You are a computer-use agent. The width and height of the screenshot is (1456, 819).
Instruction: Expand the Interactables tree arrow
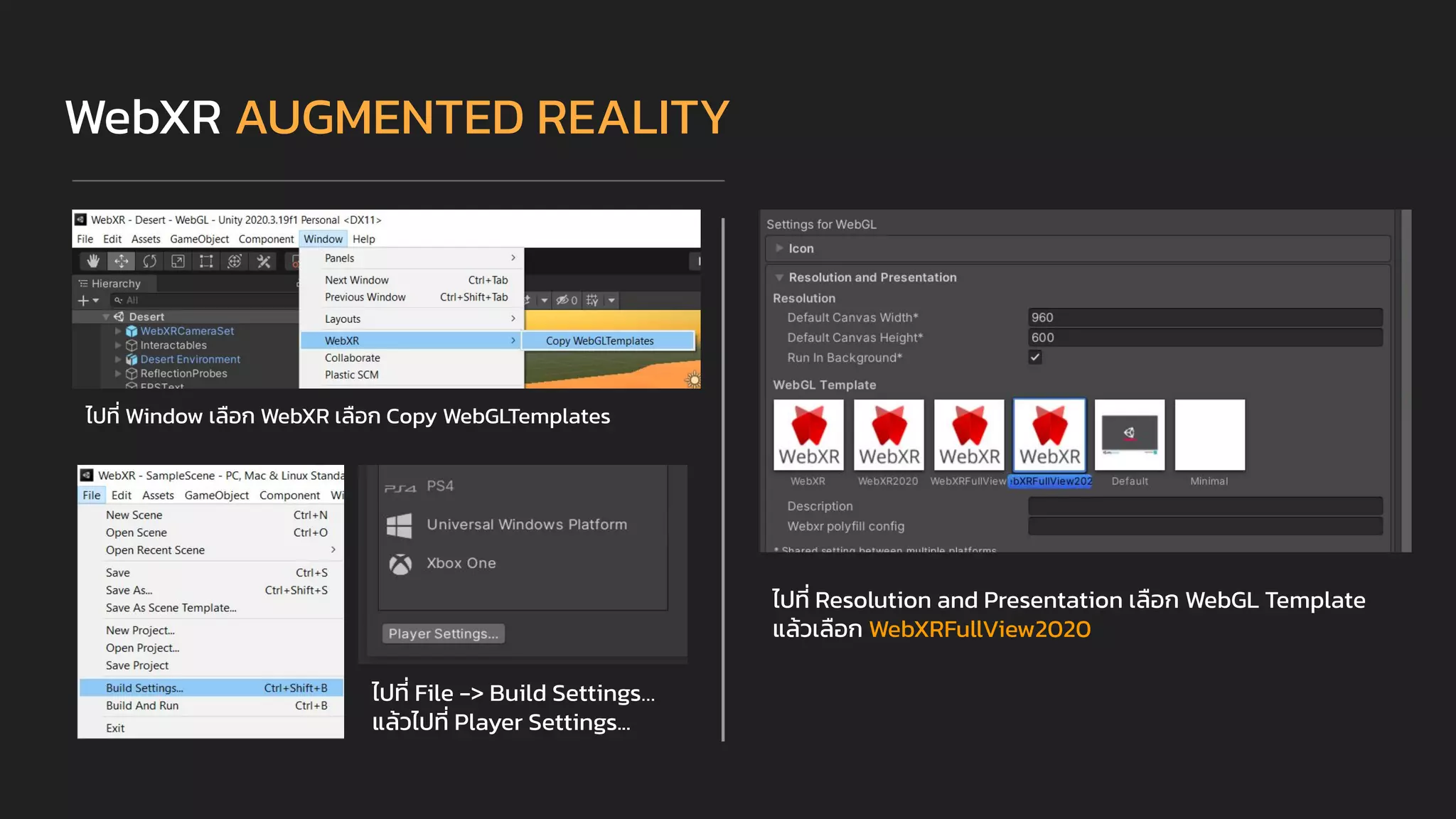click(x=118, y=346)
